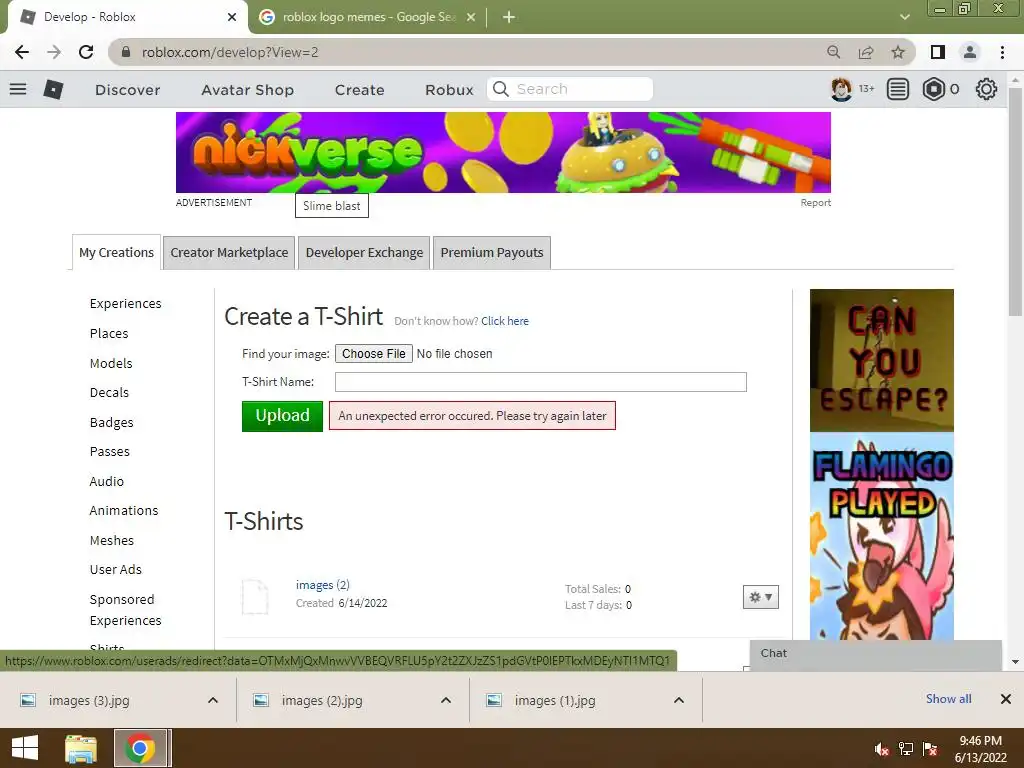
Task: Open the notifications feed icon
Action: click(898, 89)
